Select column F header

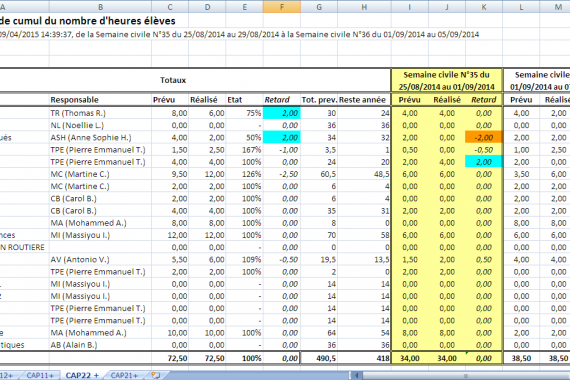click(x=282, y=7)
